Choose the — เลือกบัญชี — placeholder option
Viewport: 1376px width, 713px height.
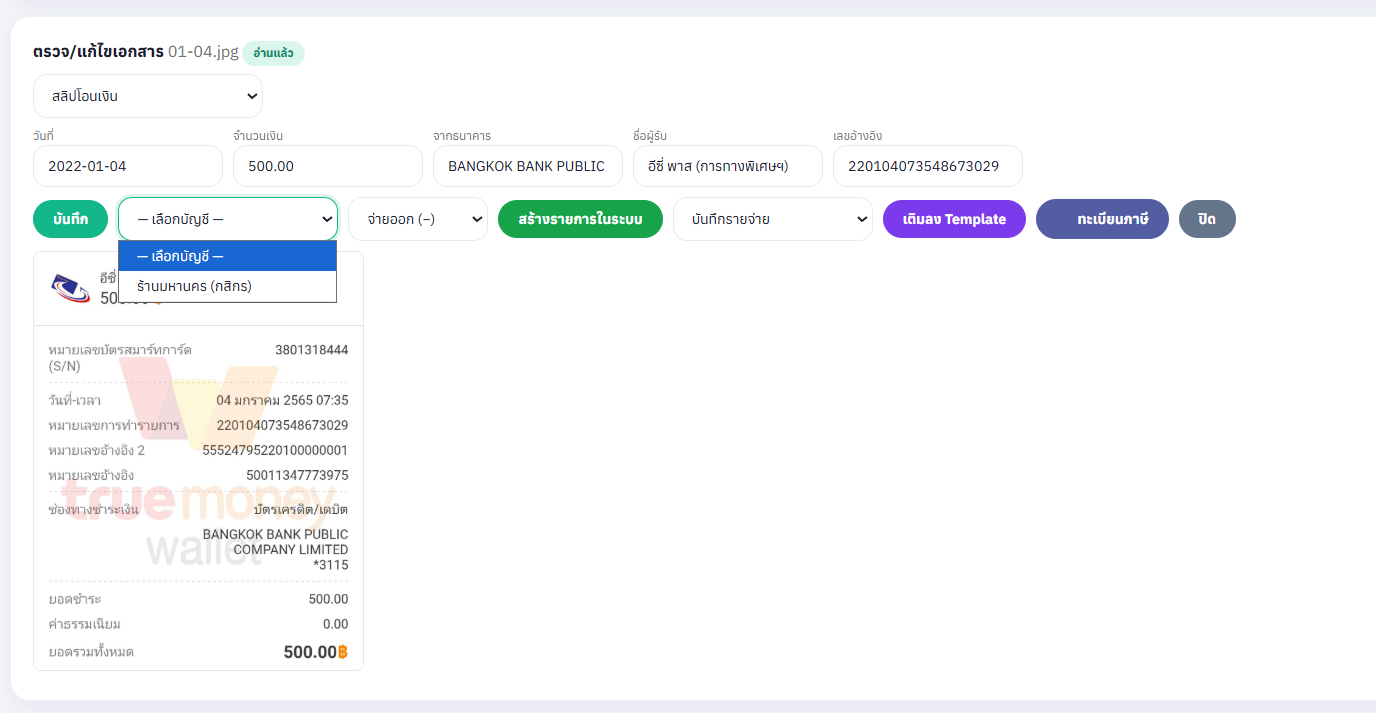click(227, 256)
